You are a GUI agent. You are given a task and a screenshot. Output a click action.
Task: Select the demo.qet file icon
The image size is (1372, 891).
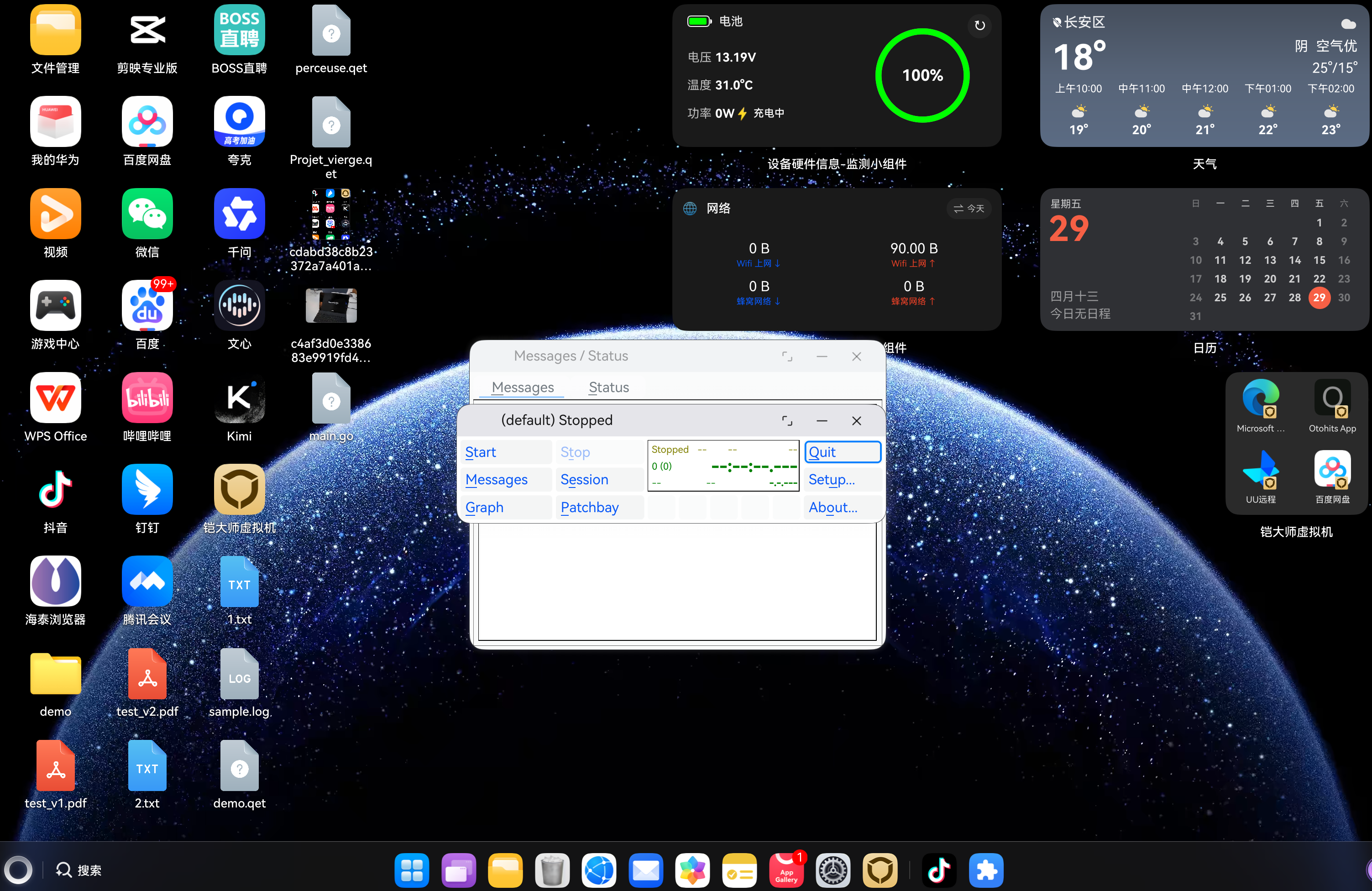click(239, 765)
